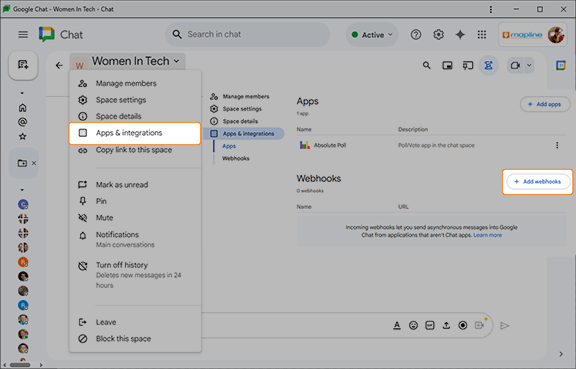Screen dimensions: 576x369
Task: Click the help question mark icon
Action: 416,35
